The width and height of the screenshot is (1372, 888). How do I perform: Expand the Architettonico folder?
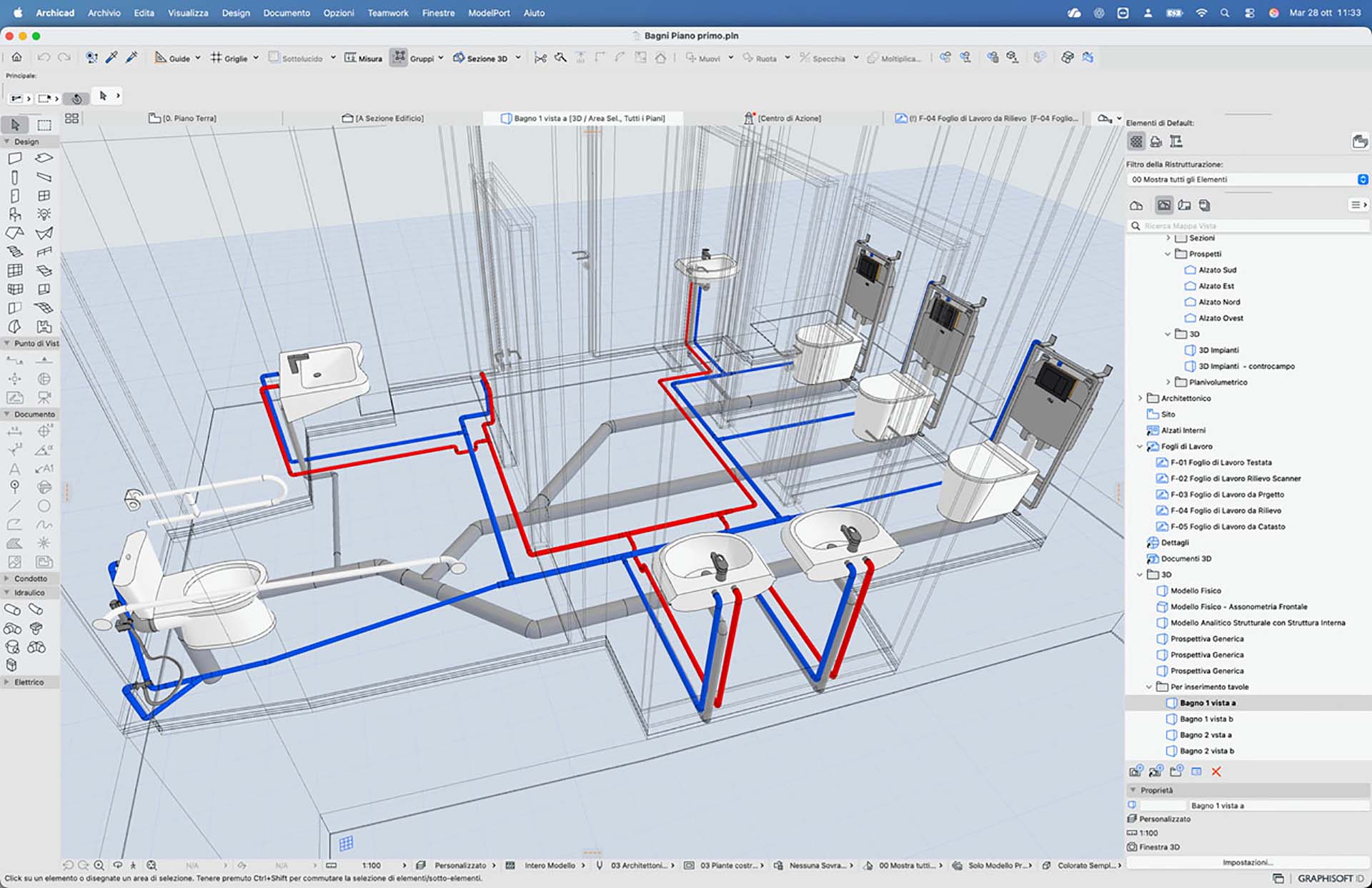click(x=1140, y=398)
